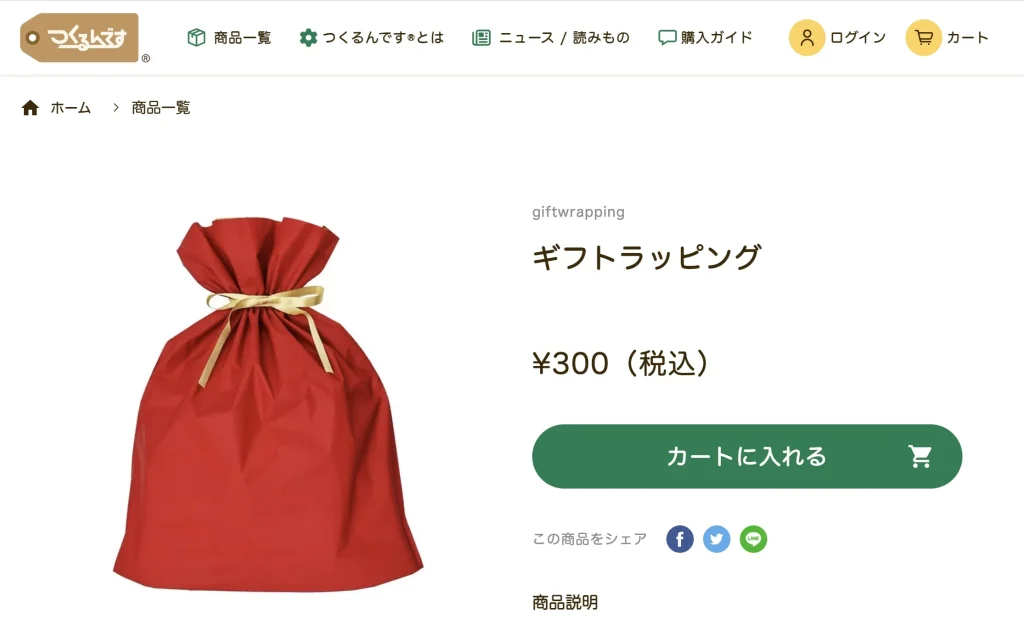Click the ログイン link

[857, 37]
